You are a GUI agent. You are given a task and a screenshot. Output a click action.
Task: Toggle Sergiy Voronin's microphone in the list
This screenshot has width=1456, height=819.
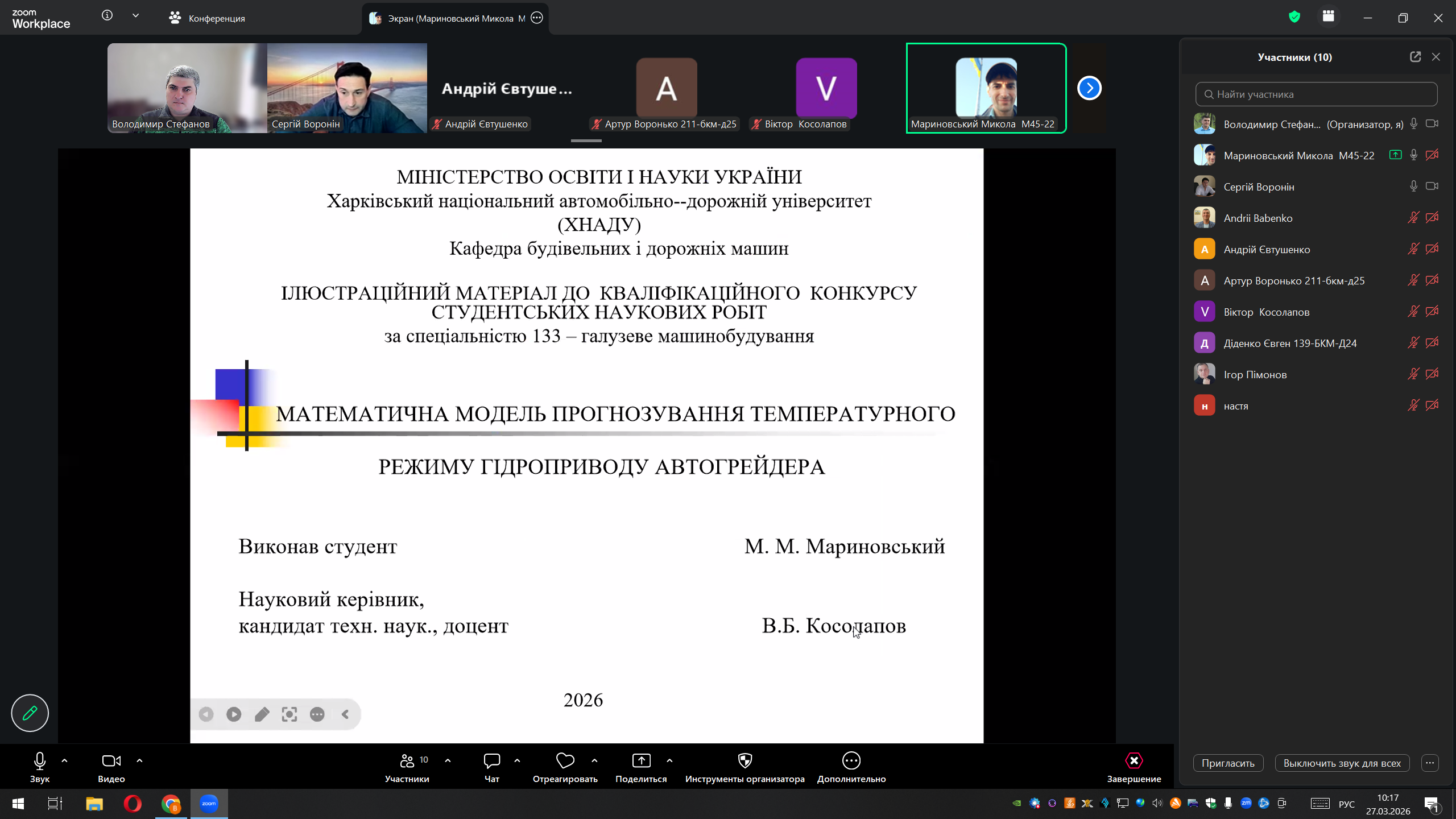pyautogui.click(x=1413, y=187)
